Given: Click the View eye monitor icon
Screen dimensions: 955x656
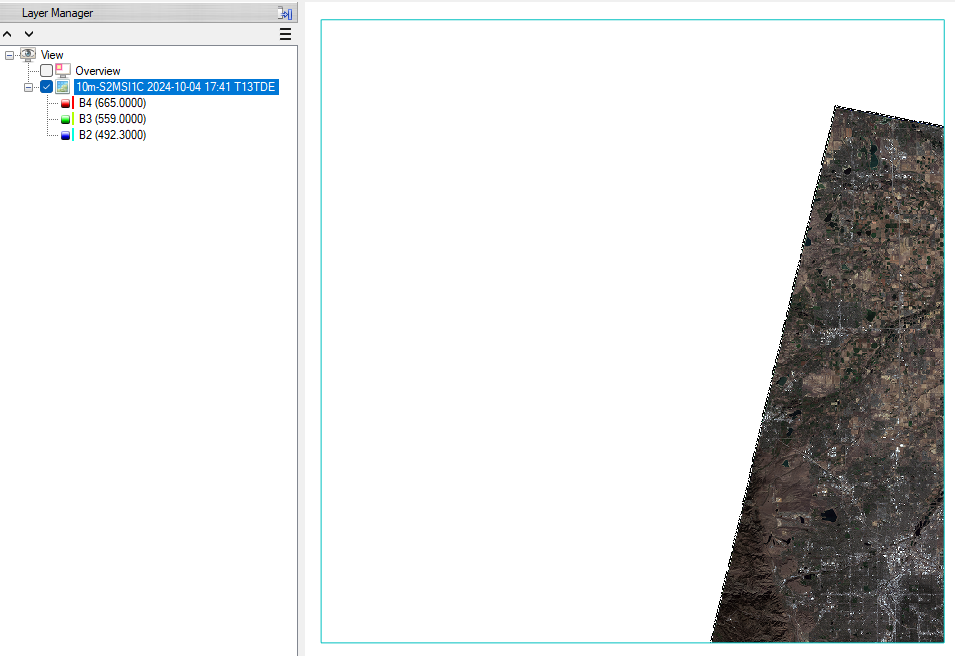Looking at the screenshot, I should point(28,55).
